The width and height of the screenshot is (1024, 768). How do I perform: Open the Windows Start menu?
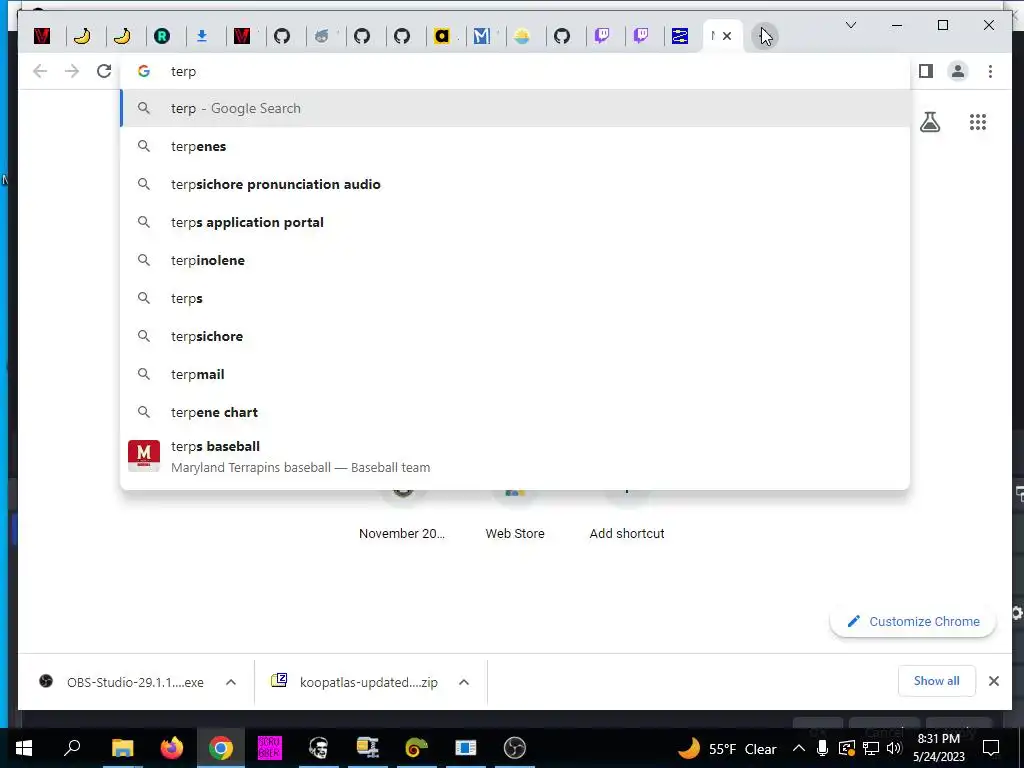coord(24,748)
